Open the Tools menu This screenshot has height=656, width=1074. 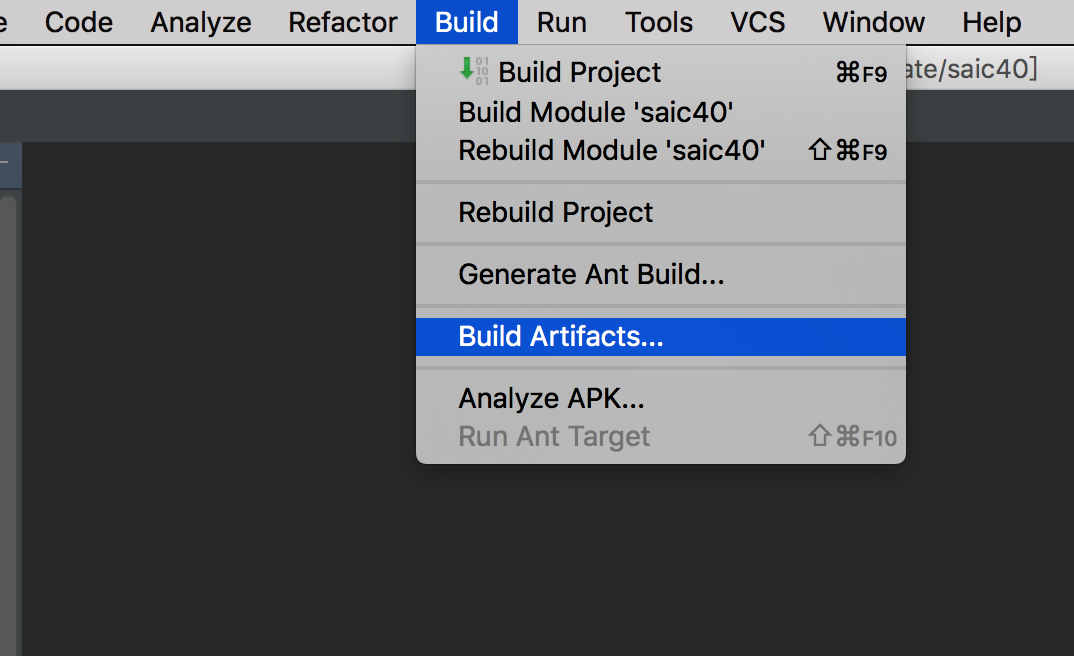coord(659,22)
